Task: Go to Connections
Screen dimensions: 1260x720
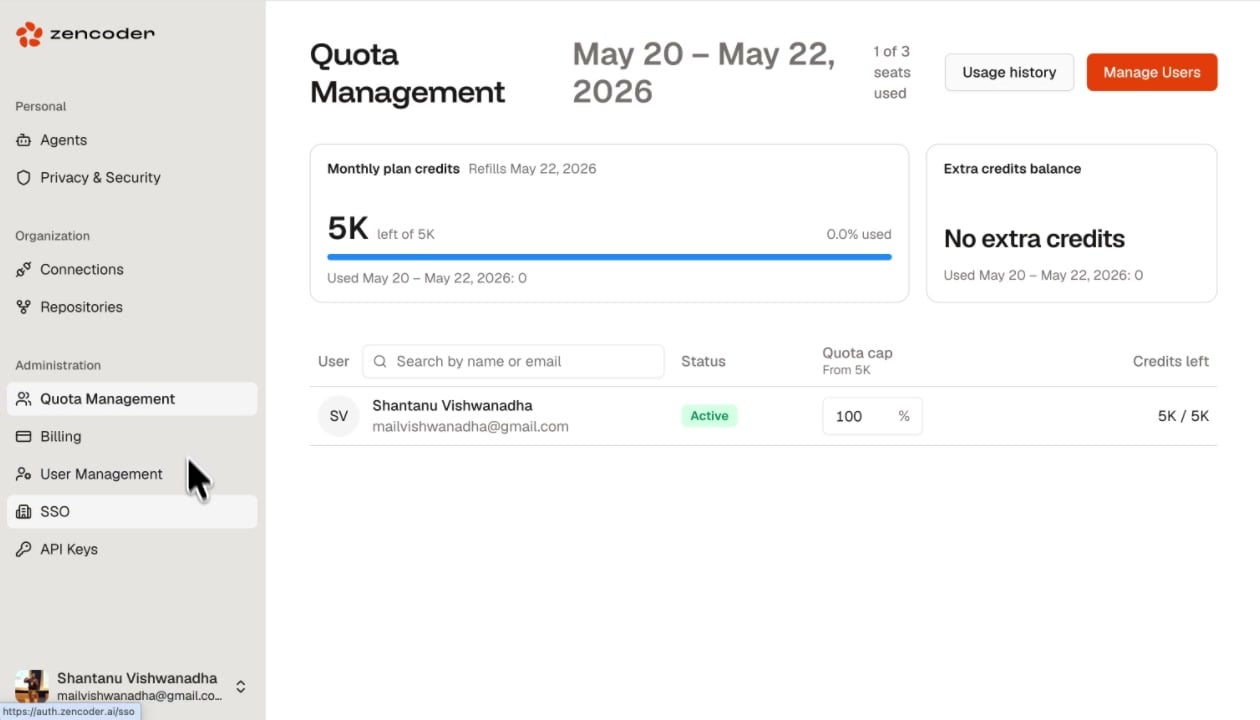Action: tap(132, 269)
